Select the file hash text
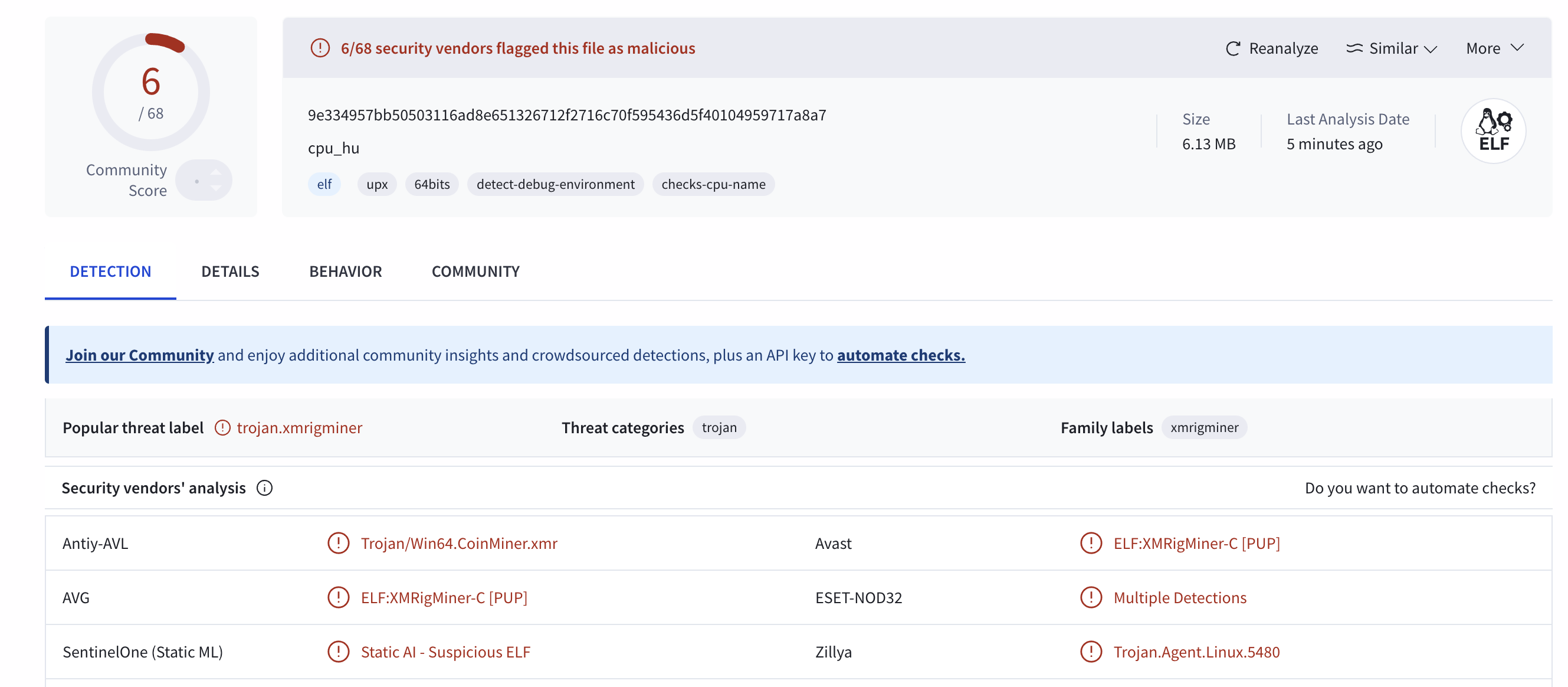Screen dimensions: 1568x687 click(567, 115)
